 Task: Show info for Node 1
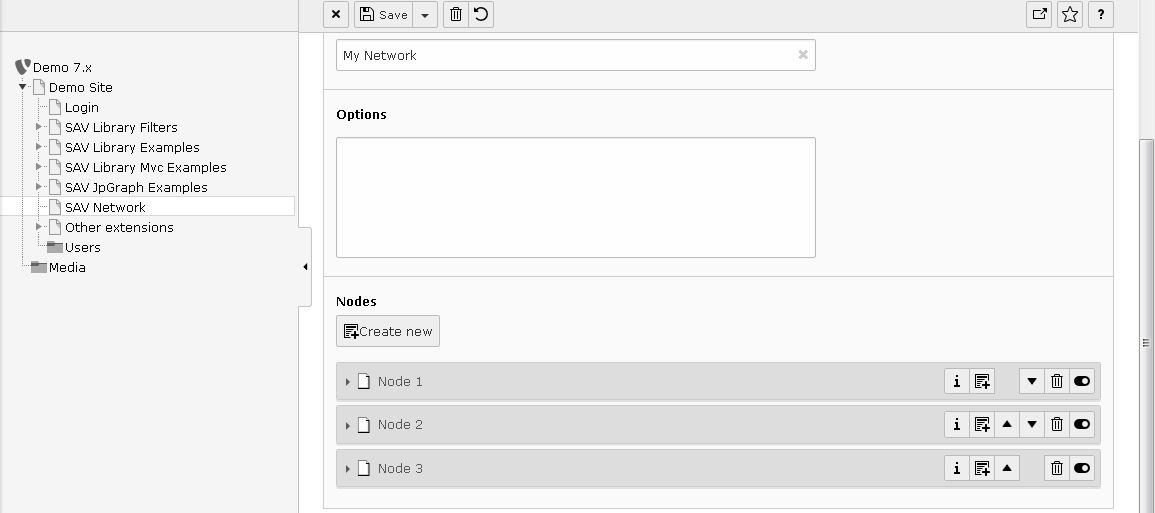[x=957, y=381]
